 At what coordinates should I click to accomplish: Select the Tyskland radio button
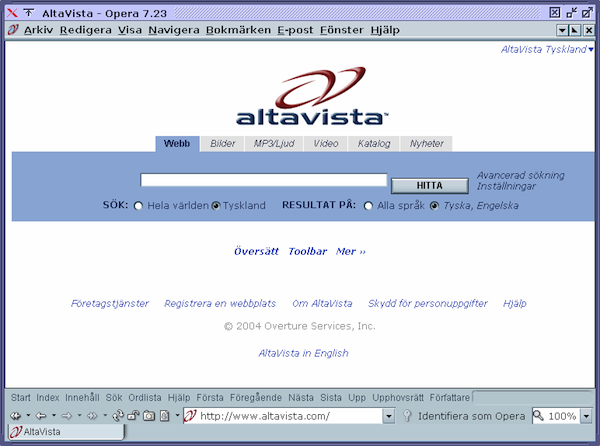pos(216,206)
